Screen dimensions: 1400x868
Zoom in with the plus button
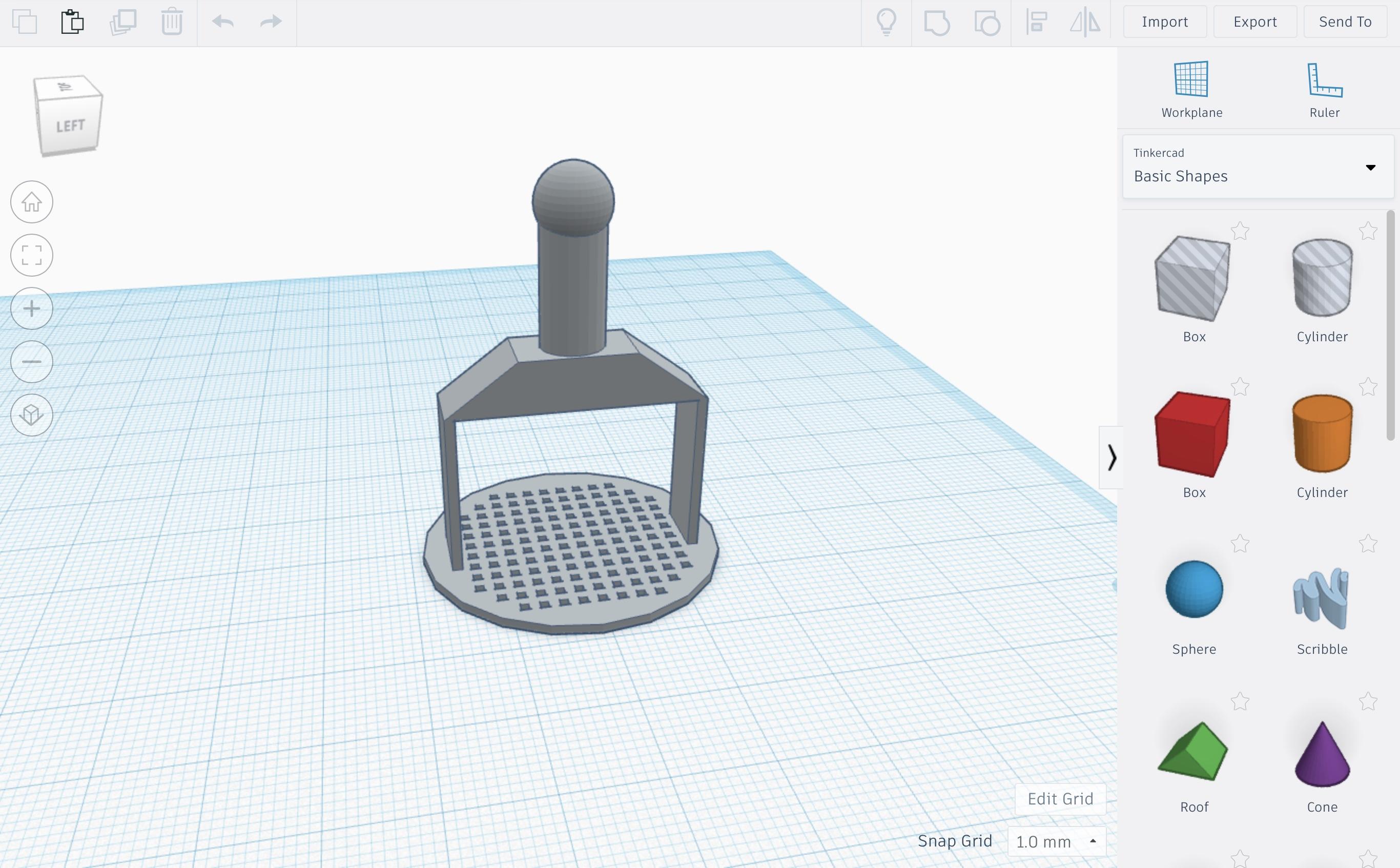32,308
